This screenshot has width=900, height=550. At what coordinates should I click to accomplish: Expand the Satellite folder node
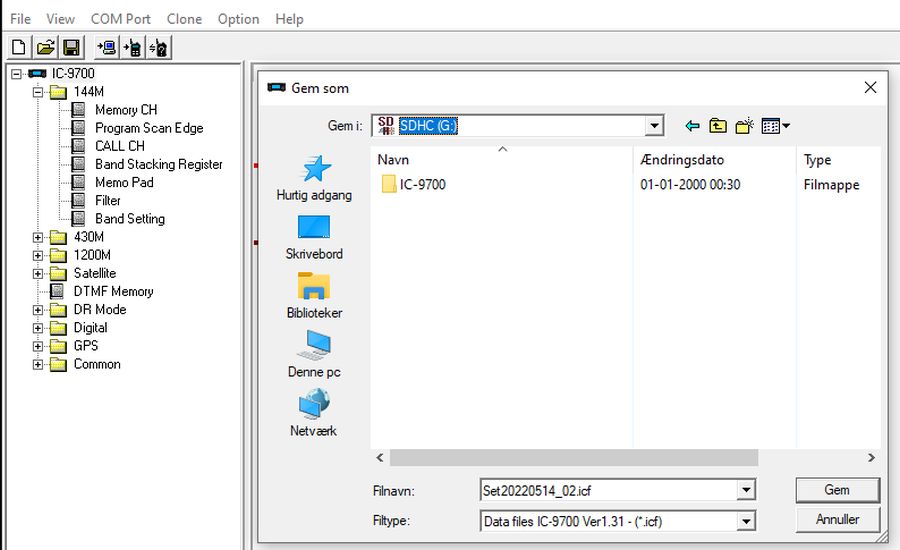click(x=38, y=274)
